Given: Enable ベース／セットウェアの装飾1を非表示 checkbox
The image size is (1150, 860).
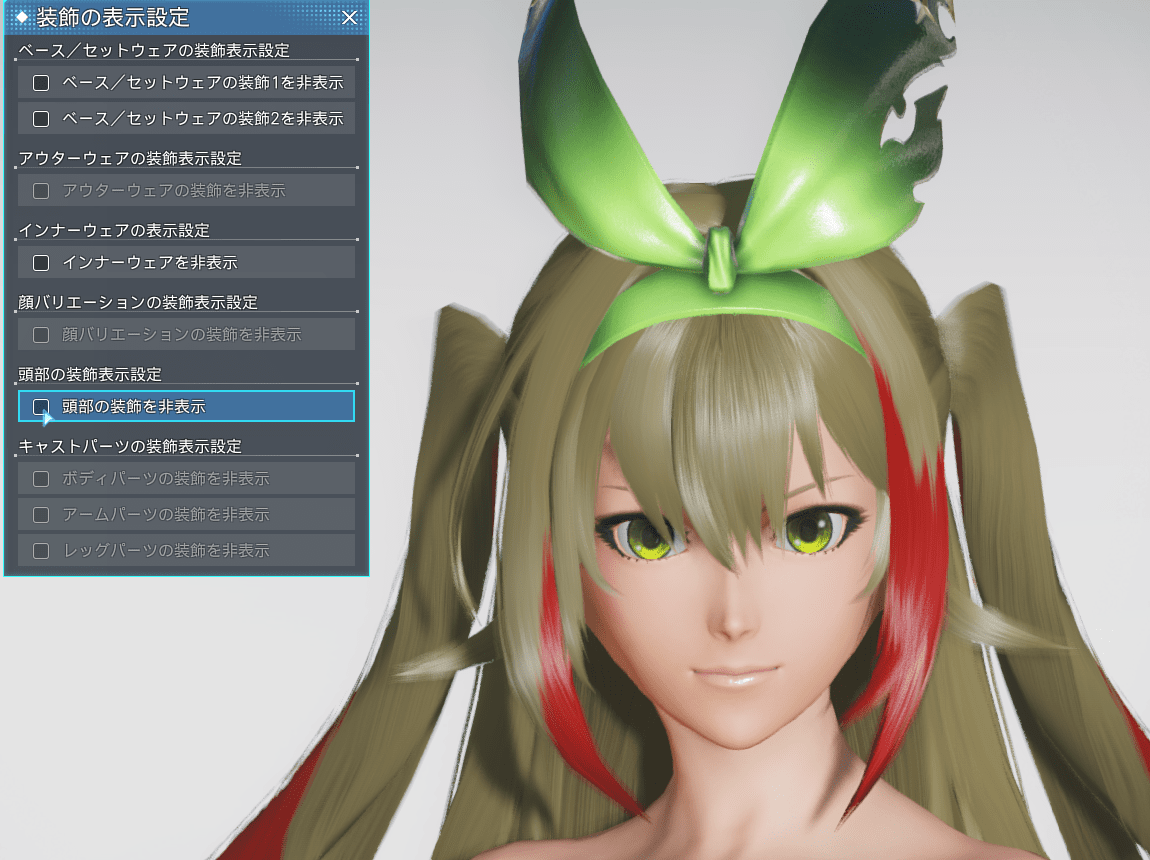Looking at the screenshot, I should 41,82.
